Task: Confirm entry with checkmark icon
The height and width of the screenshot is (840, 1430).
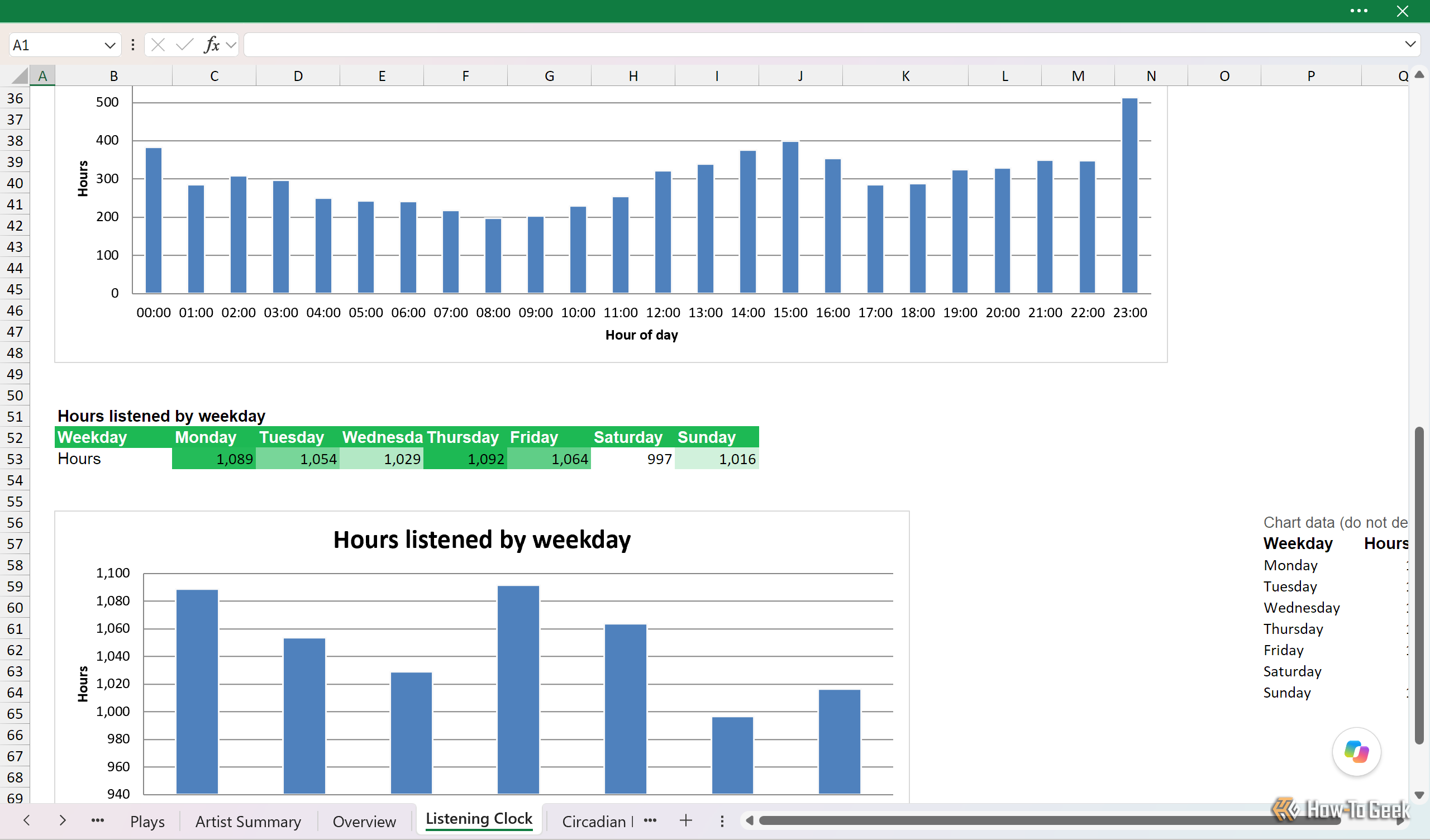Action: 184,45
